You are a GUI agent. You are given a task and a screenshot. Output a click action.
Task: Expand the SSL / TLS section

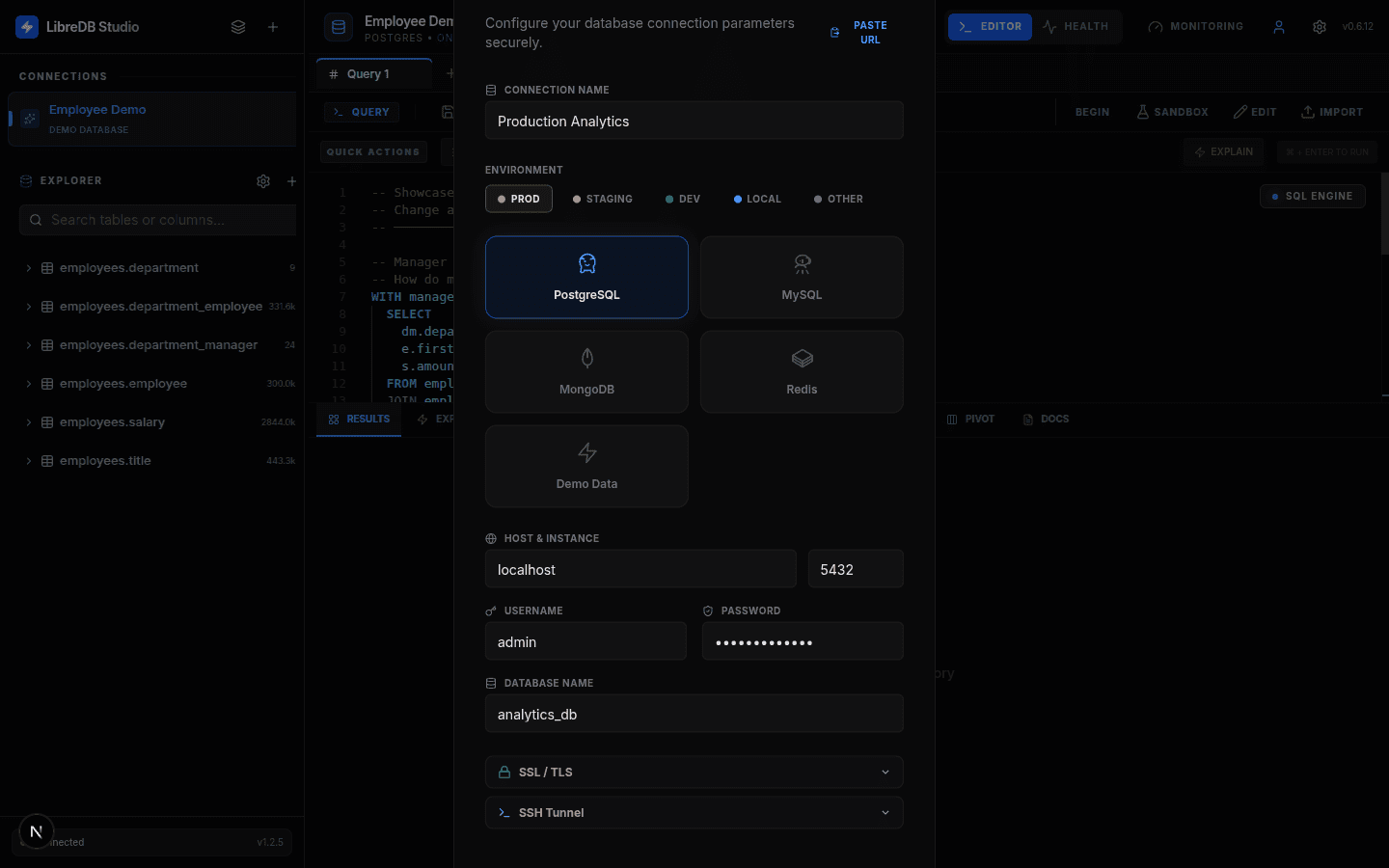click(694, 773)
